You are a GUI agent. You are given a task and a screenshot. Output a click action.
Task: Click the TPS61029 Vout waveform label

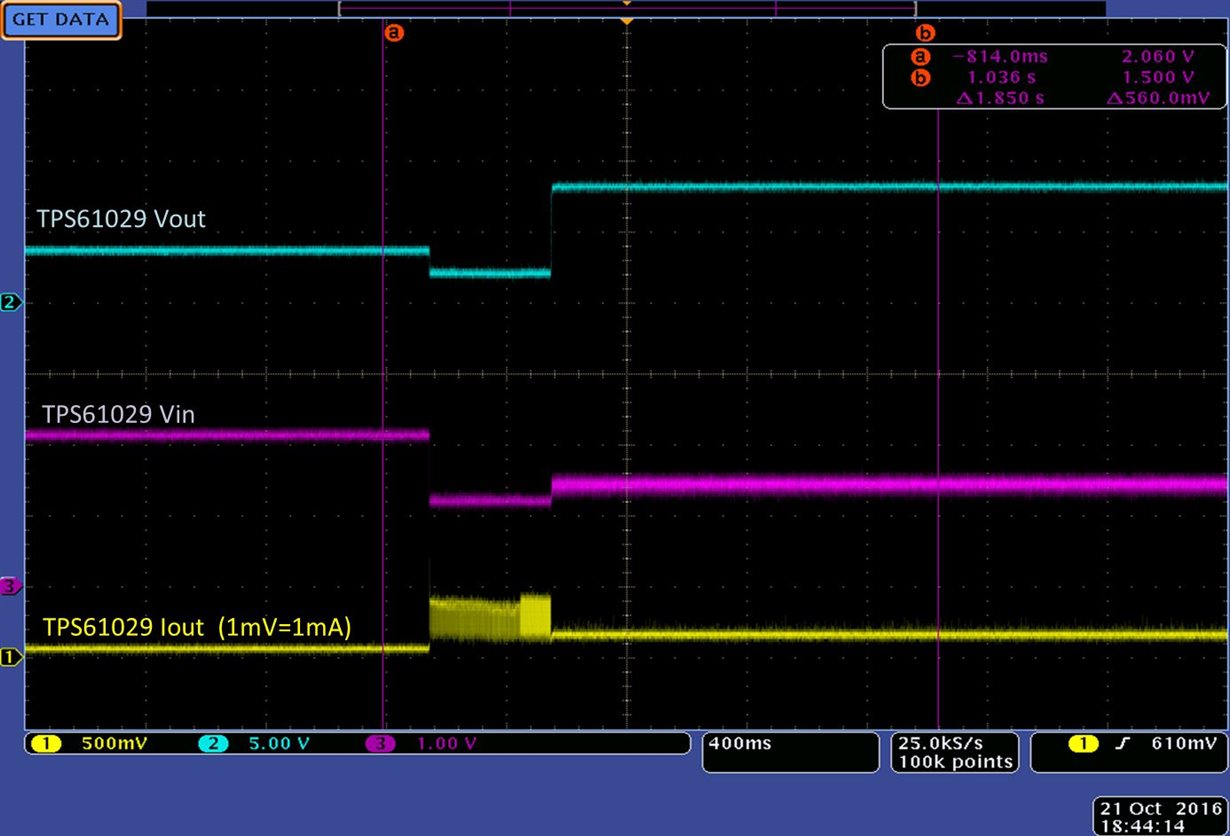121,219
